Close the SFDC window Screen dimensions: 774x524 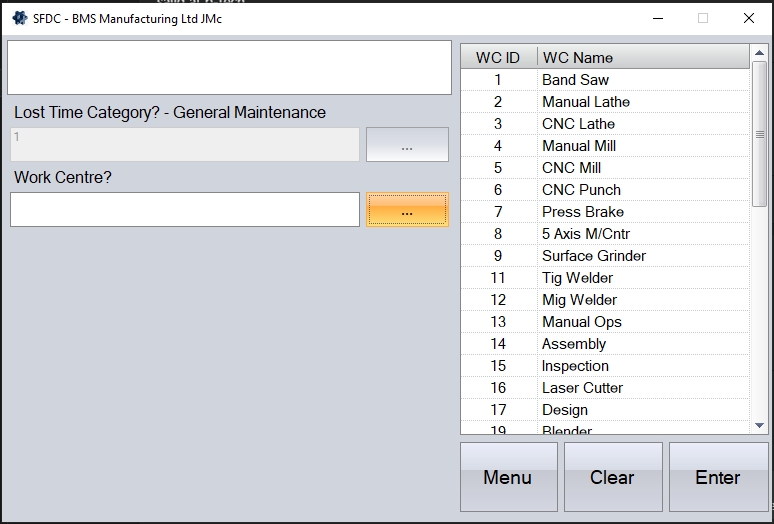point(748,18)
